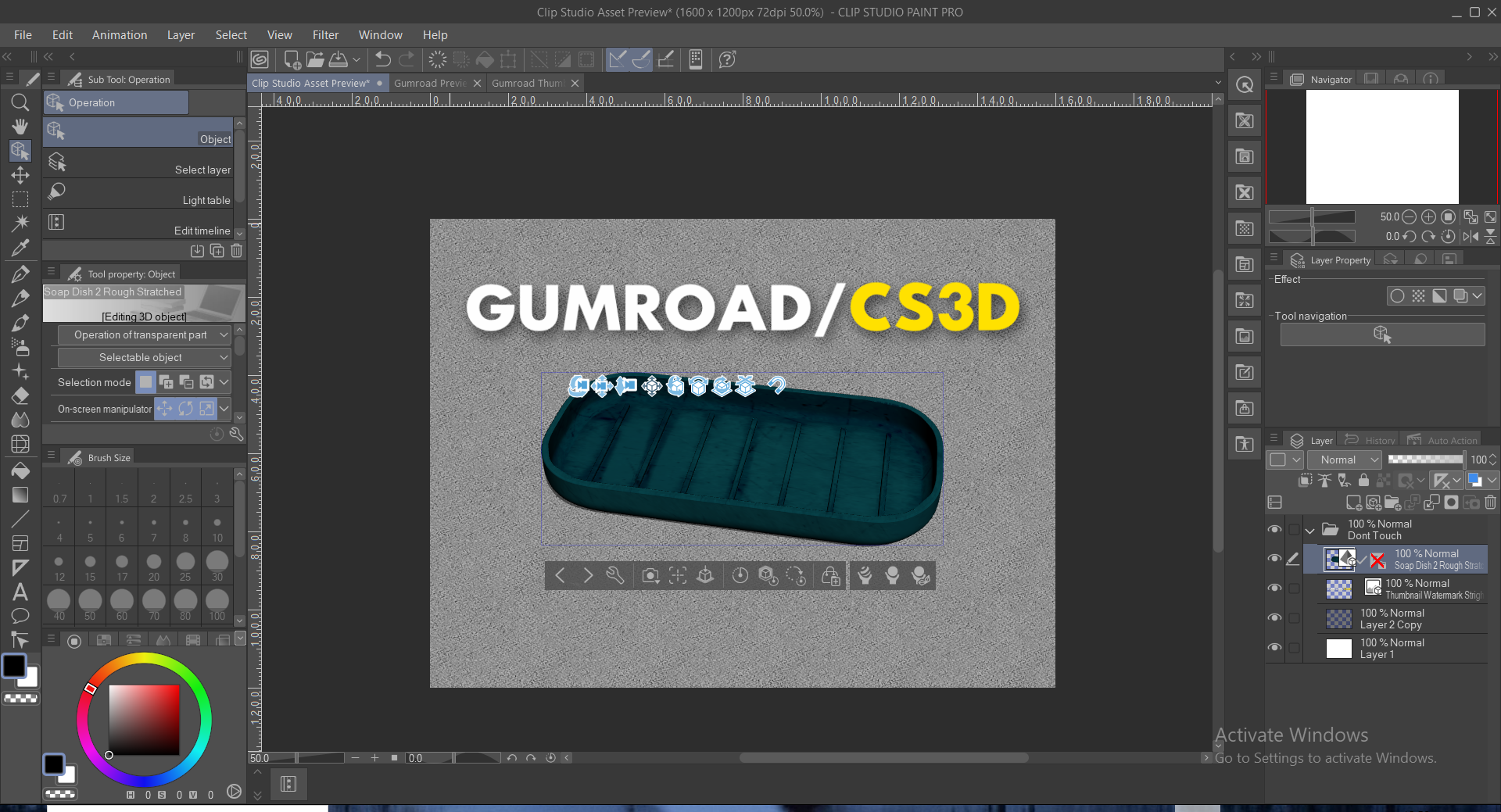This screenshot has width=1501, height=812.
Task: Open the CLIP STUDIO PAINT support help icon
Action: [727, 59]
